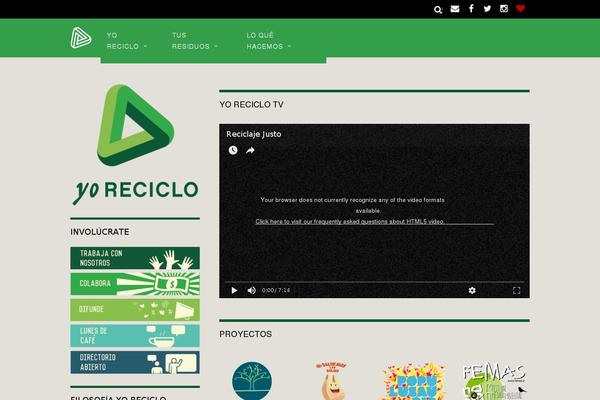Open the colorful Populusaurio project thumbnail
The image size is (600, 400).
click(414, 381)
